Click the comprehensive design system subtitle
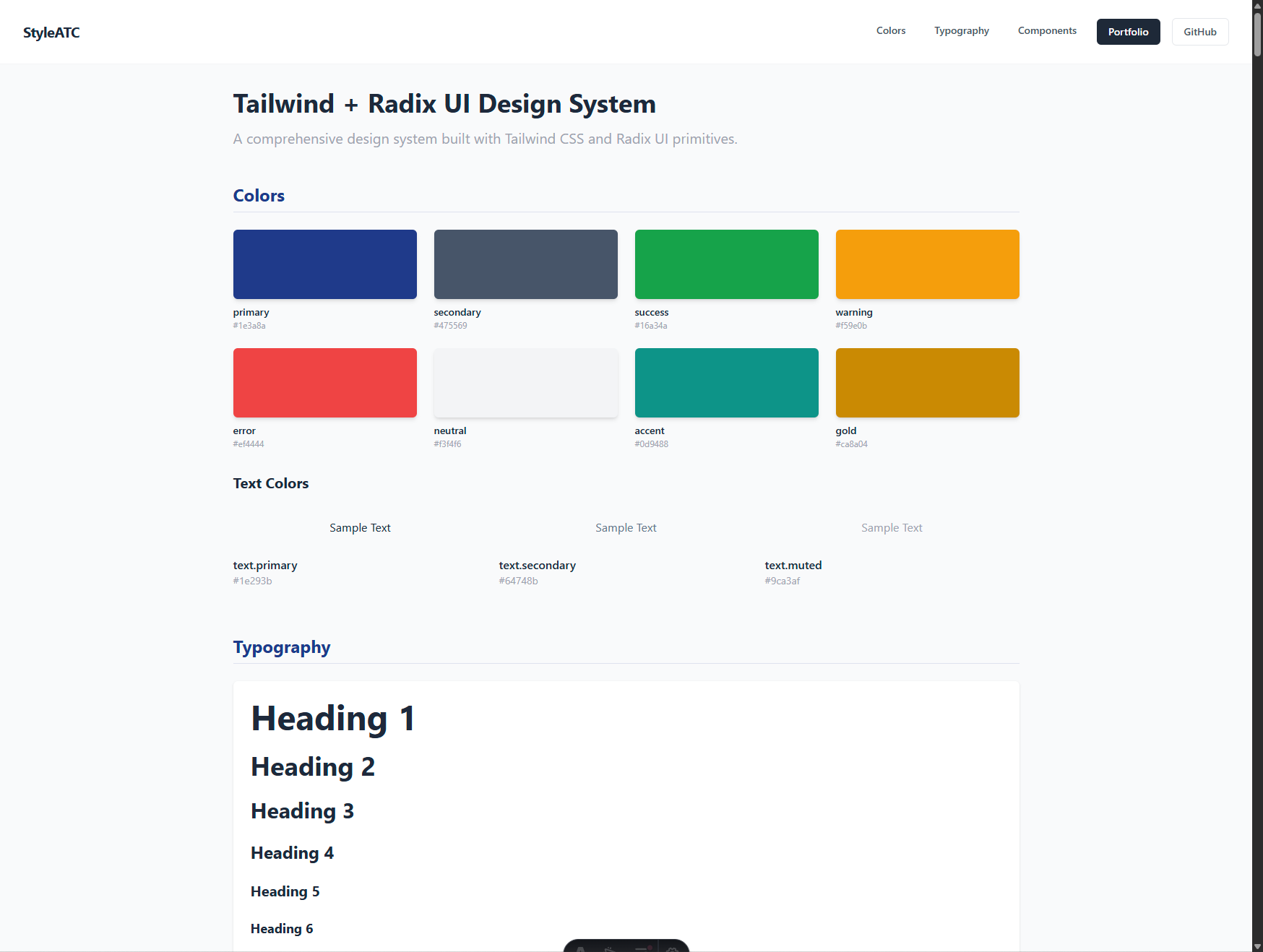 (485, 139)
